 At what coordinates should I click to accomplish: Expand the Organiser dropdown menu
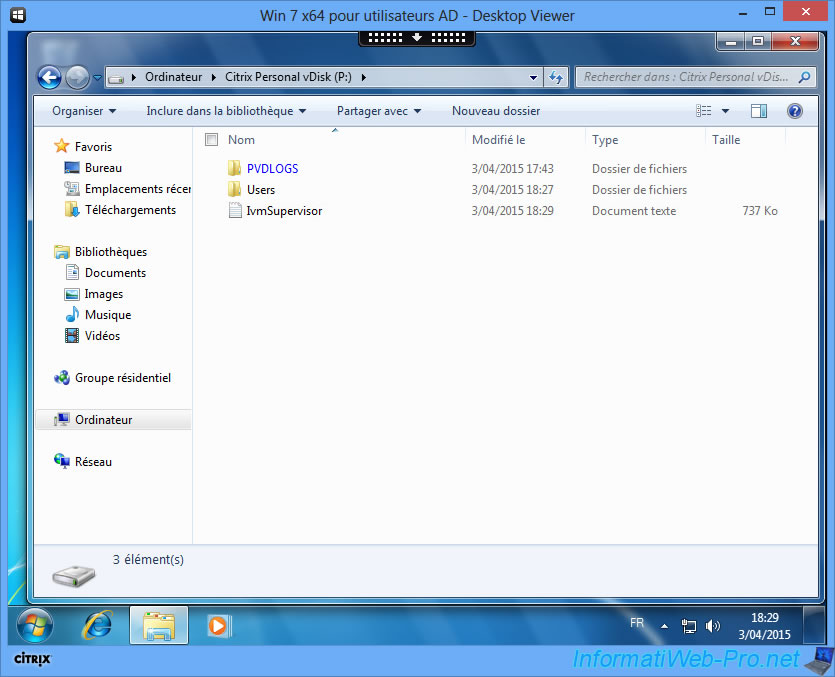coord(84,111)
